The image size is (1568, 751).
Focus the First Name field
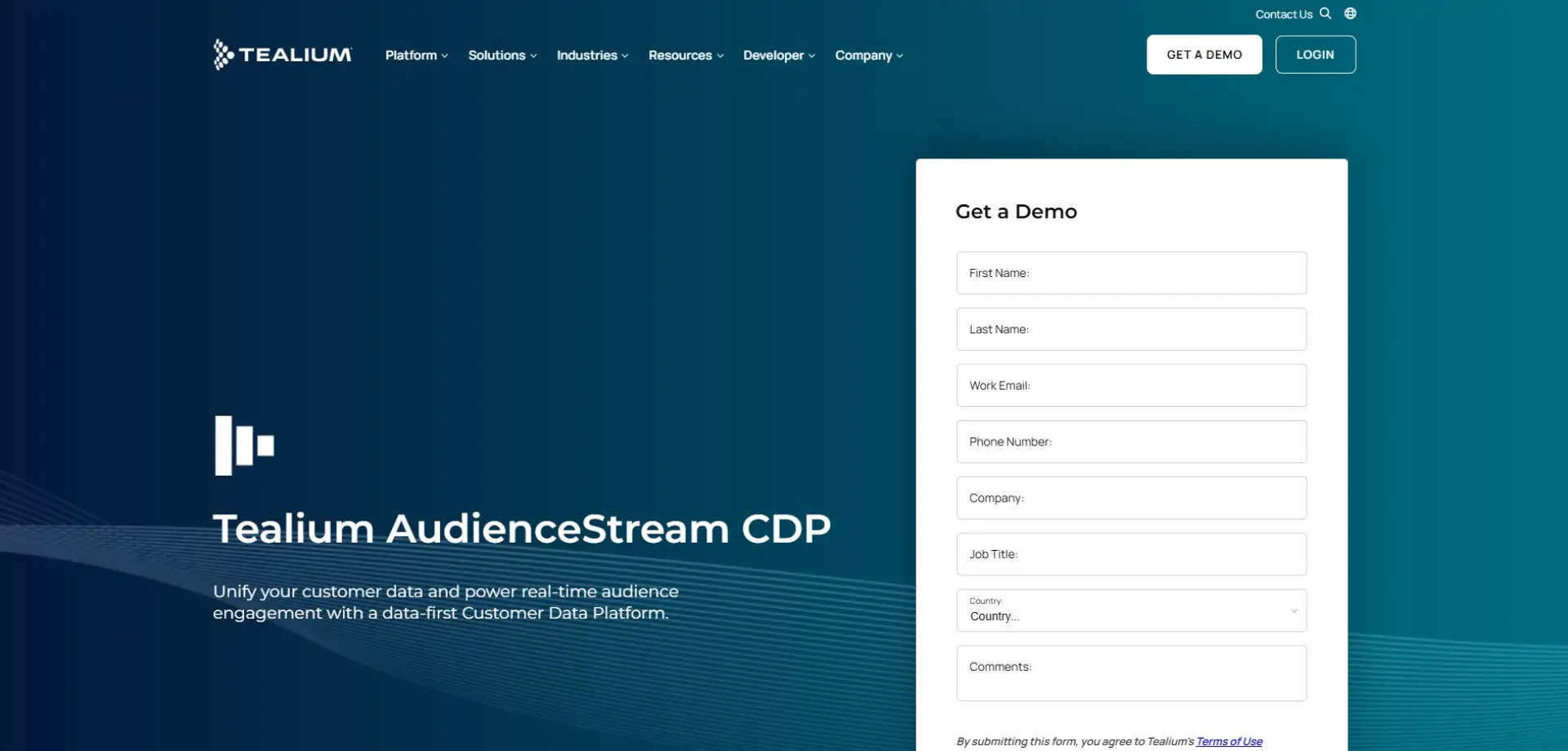click(1131, 273)
